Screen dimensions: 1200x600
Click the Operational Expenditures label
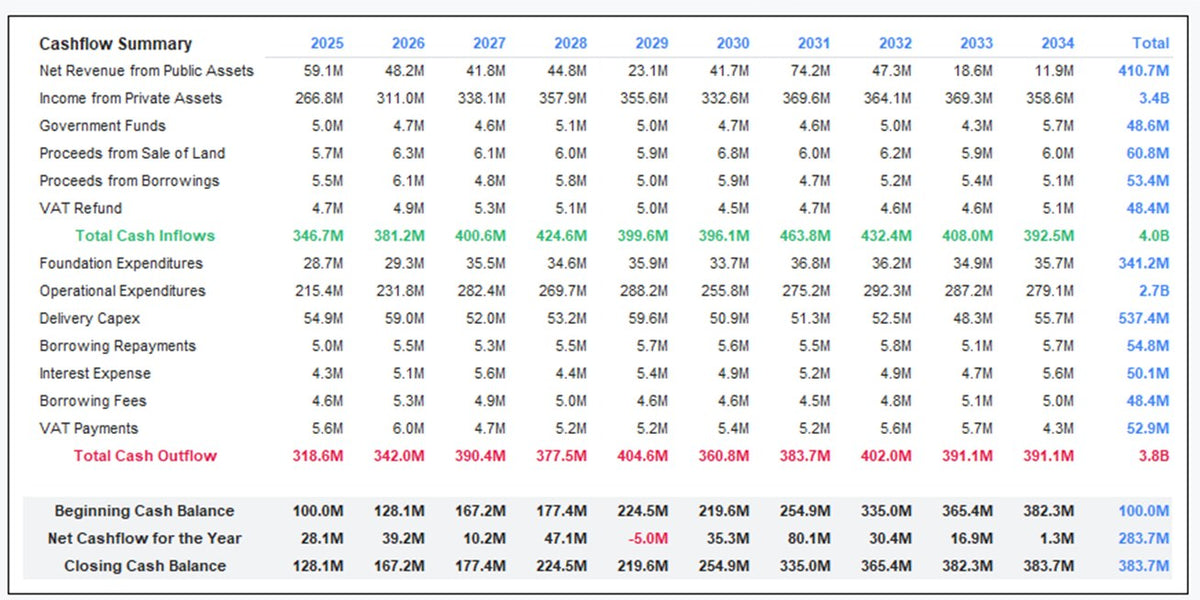coord(122,291)
